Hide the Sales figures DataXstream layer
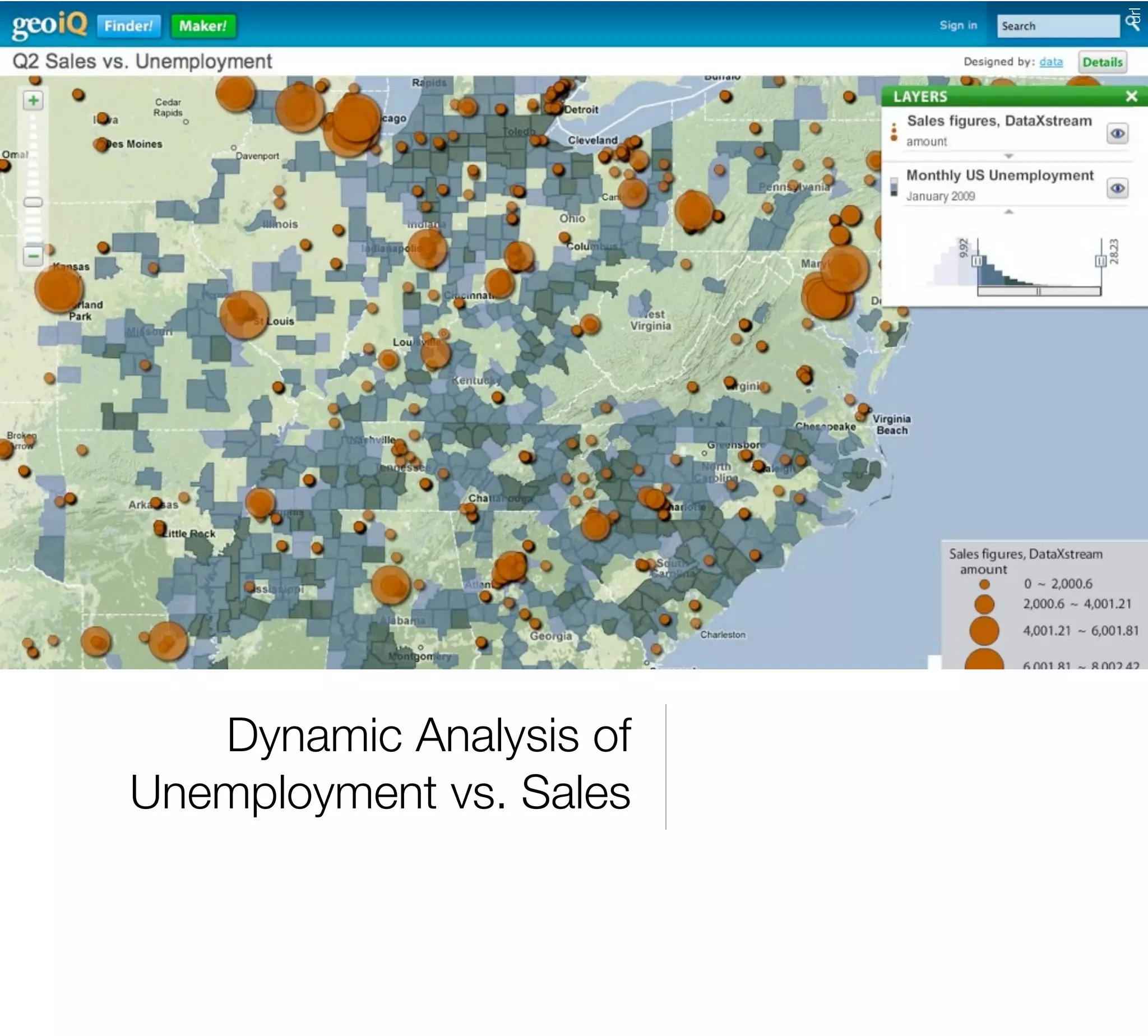Image resolution: width=1148 pixels, height=1036 pixels. (x=1117, y=134)
